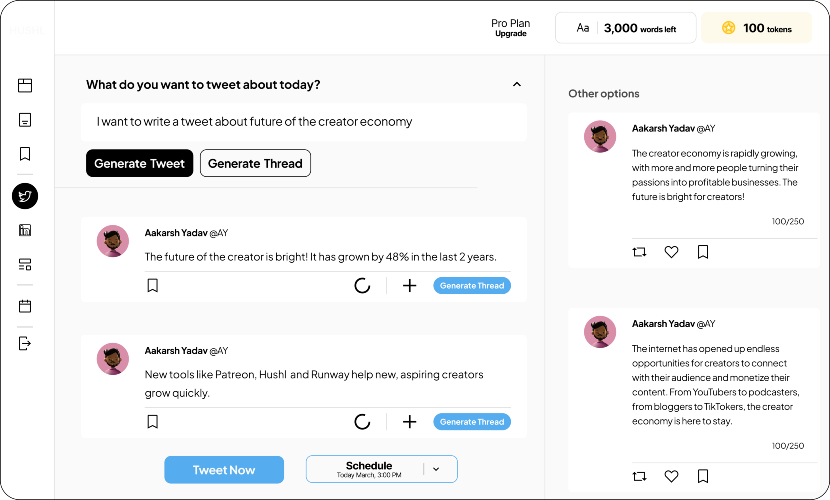Image resolution: width=830 pixels, height=500 pixels.
Task: Open the calendar icon in sidebar
Action: coord(25,306)
